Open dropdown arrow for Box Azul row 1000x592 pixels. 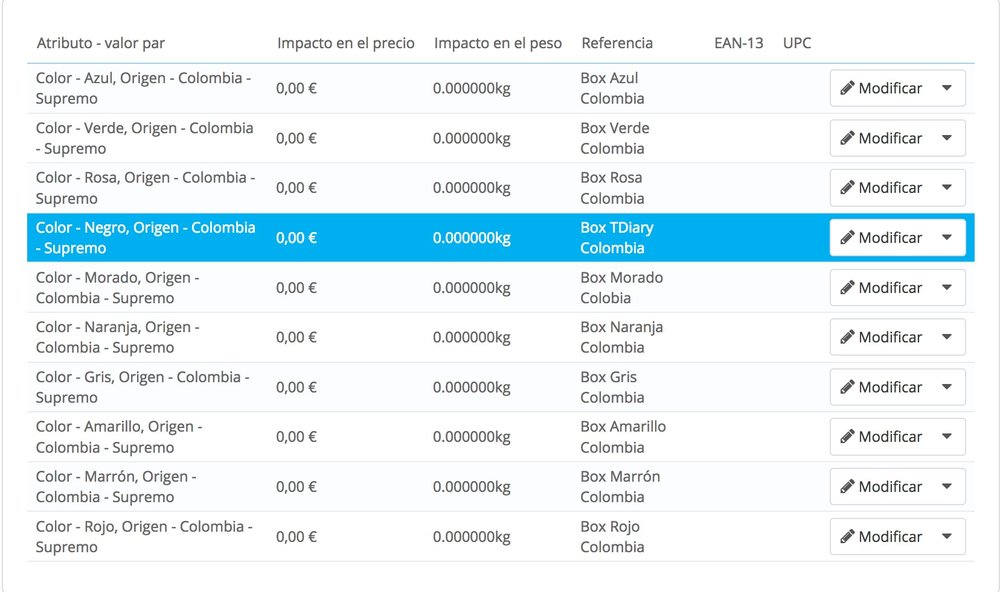947,88
